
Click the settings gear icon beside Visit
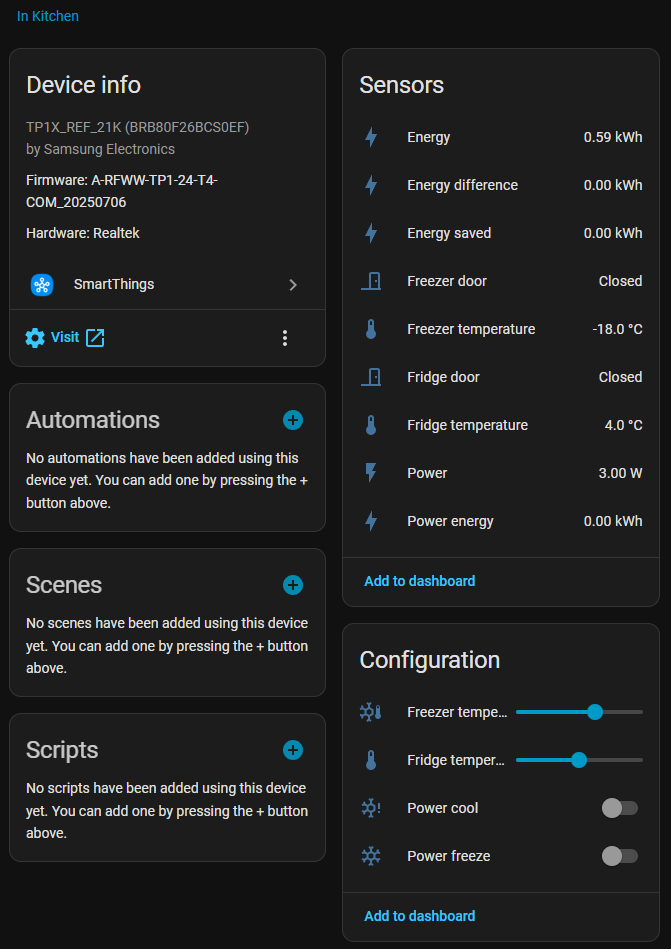(35, 338)
